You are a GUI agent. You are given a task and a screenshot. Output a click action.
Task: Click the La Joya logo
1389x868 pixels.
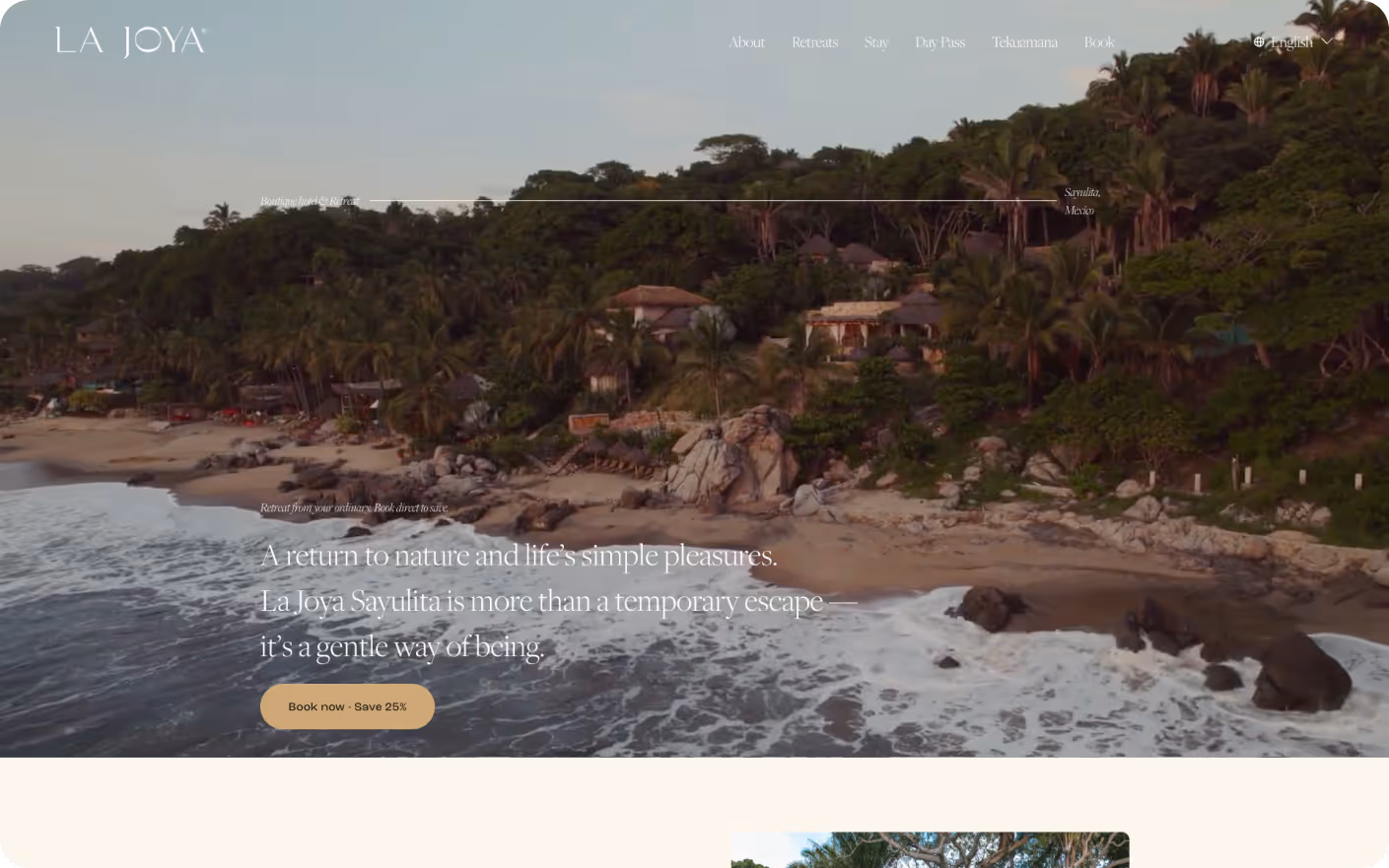pyautogui.click(x=131, y=41)
